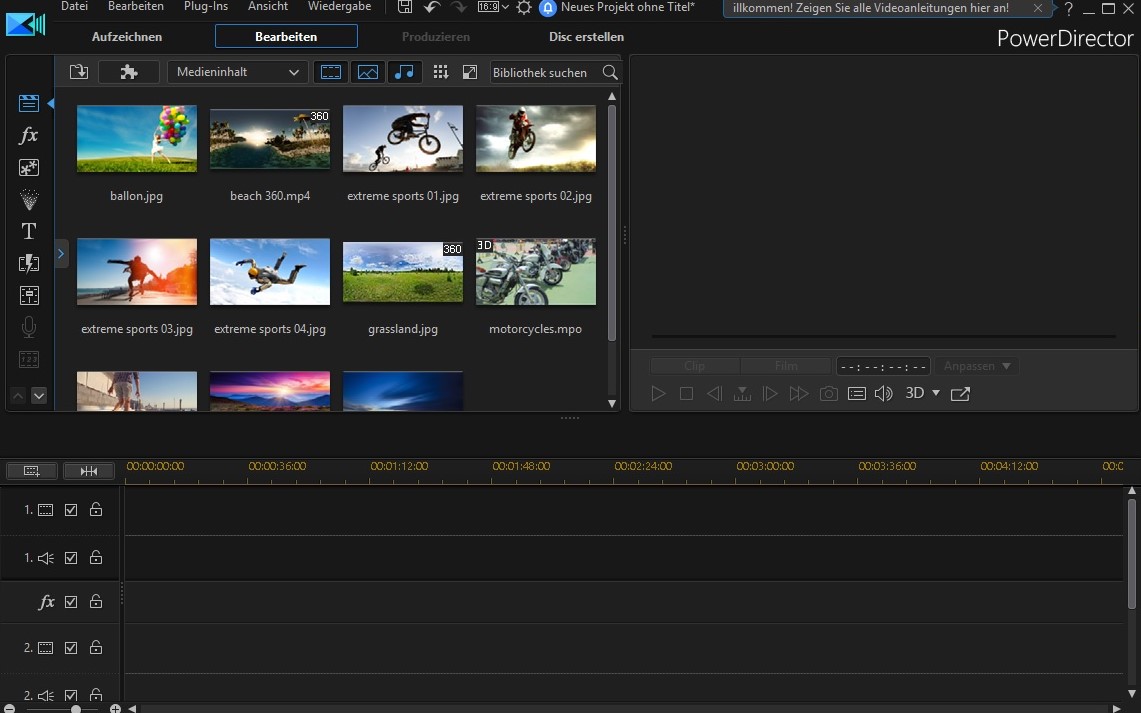Open the Particle Room
The image size is (1141, 713).
pyautogui.click(x=29, y=199)
